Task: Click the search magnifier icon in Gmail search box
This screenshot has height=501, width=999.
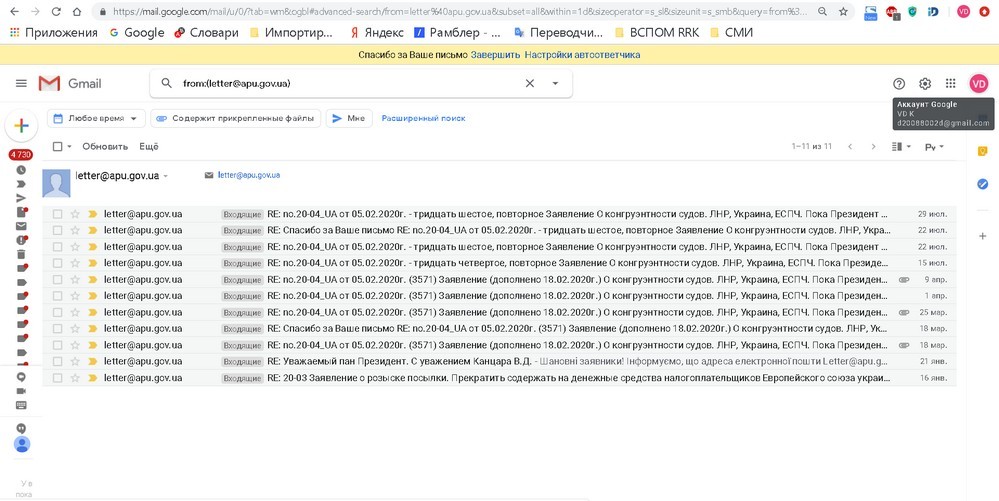Action: coord(167,84)
